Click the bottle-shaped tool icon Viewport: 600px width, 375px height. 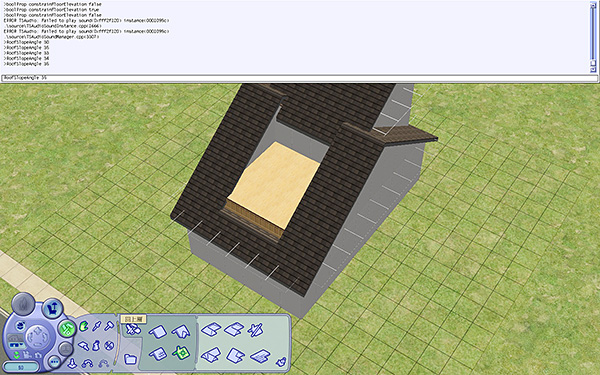(x=96, y=345)
